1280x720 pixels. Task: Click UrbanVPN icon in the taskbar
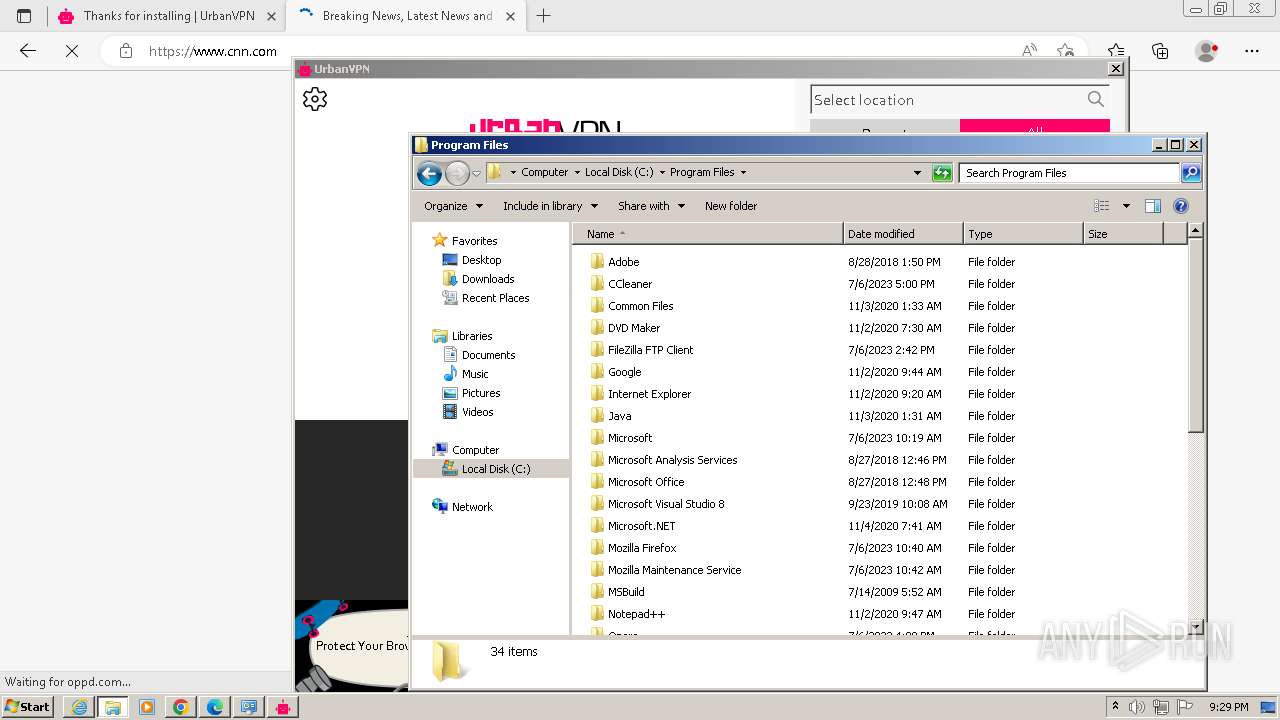[x=283, y=707]
